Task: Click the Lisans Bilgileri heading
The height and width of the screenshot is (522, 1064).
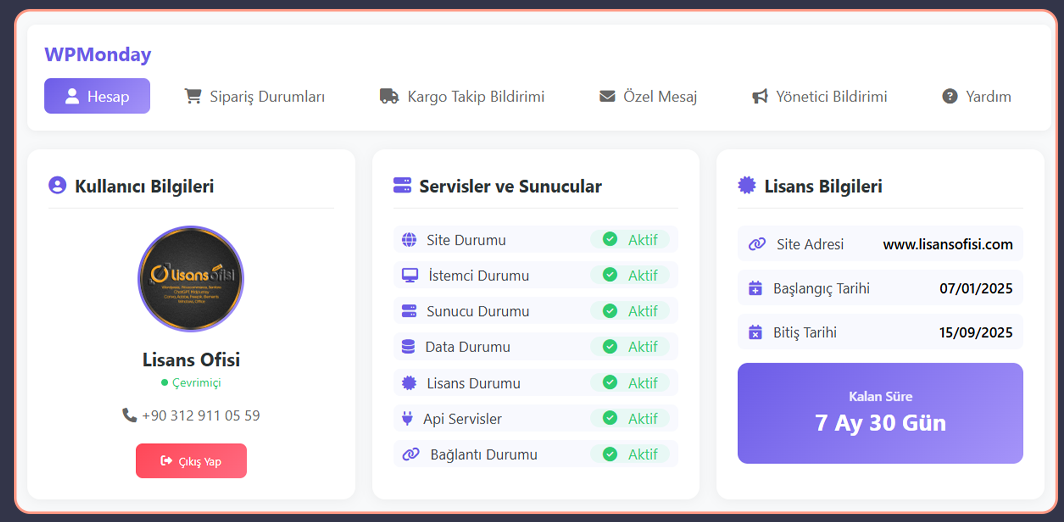Action: pyautogui.click(x=823, y=186)
